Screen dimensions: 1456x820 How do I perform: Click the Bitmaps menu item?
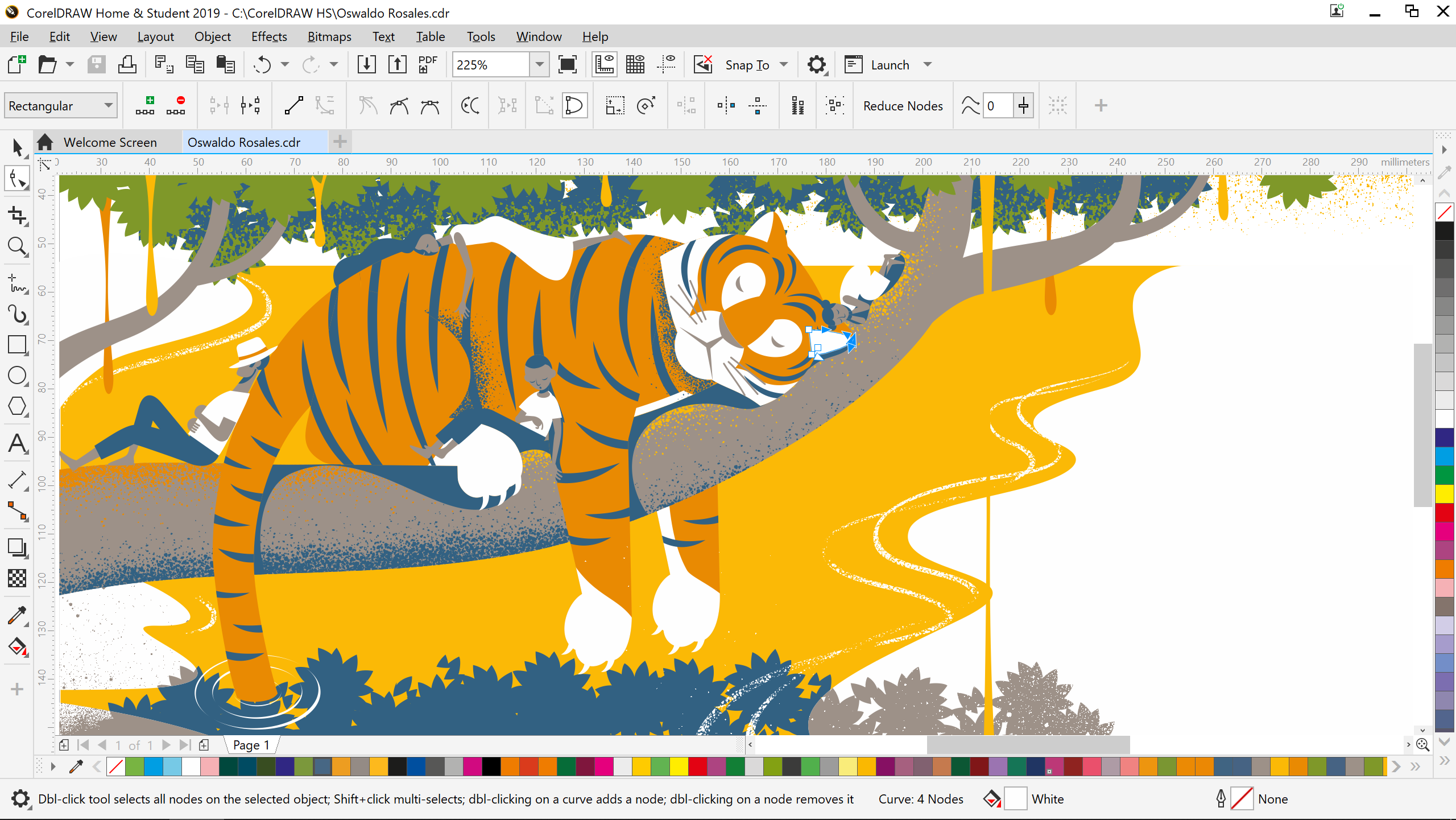point(329,36)
